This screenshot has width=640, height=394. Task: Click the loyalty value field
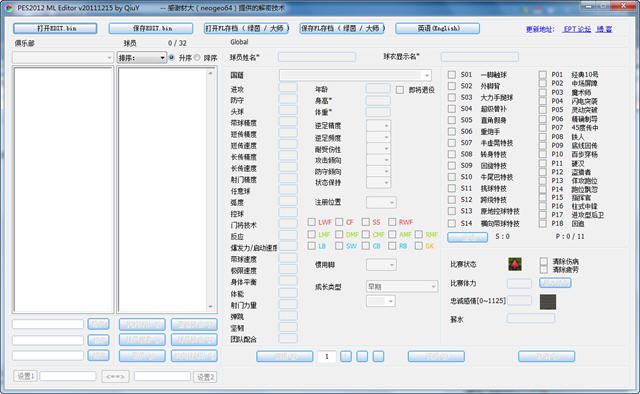pyautogui.click(x=519, y=301)
